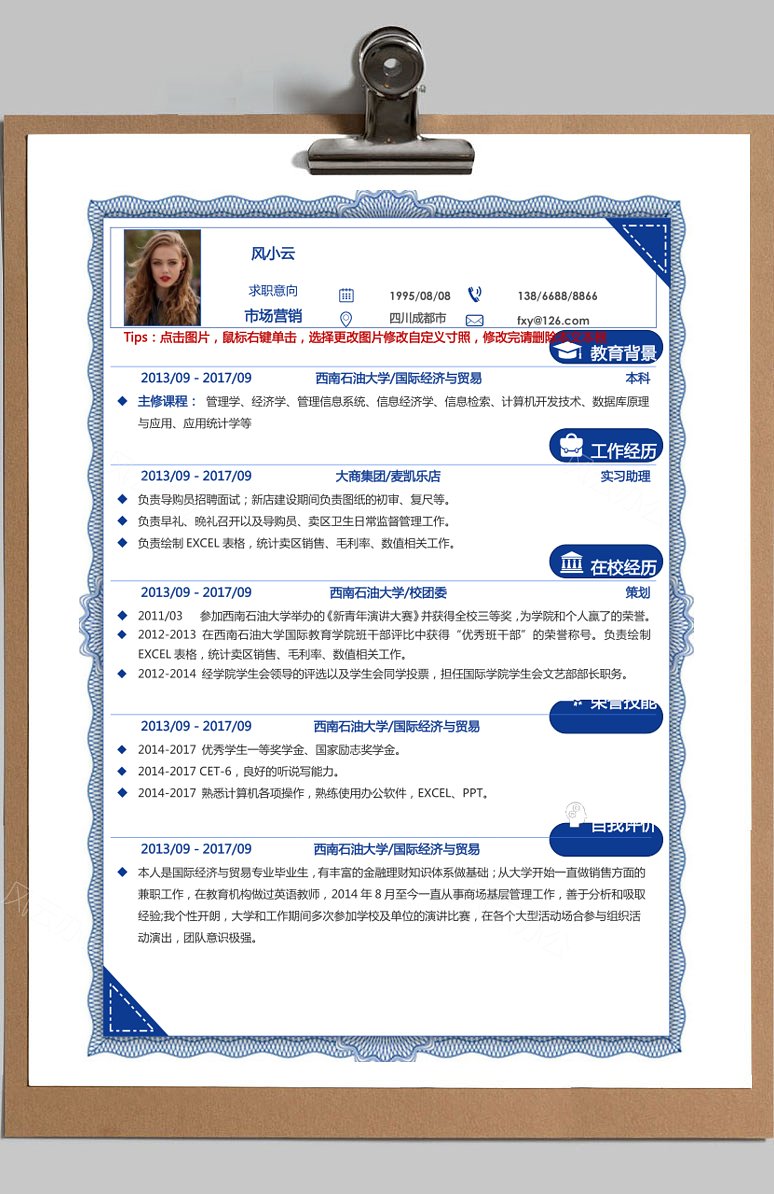Click 2014-2017 优秀学生一等奖学金 line

tap(270, 750)
